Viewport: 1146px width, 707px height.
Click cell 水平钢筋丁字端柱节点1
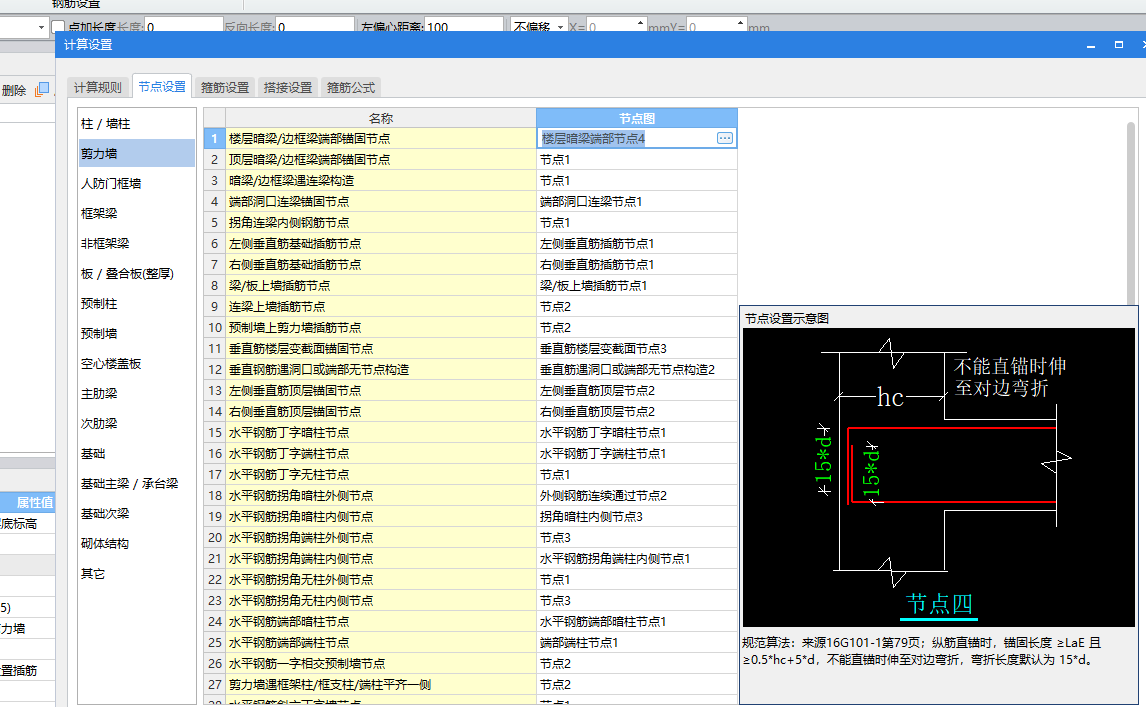(x=637, y=453)
